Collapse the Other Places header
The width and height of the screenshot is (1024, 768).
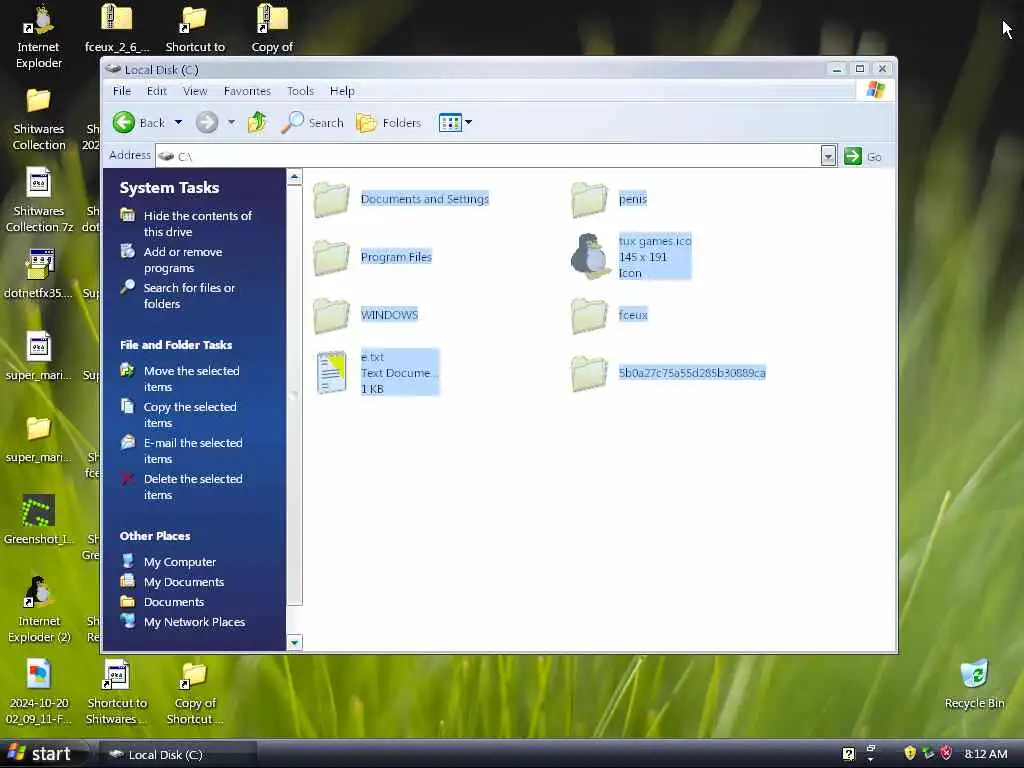click(x=155, y=536)
